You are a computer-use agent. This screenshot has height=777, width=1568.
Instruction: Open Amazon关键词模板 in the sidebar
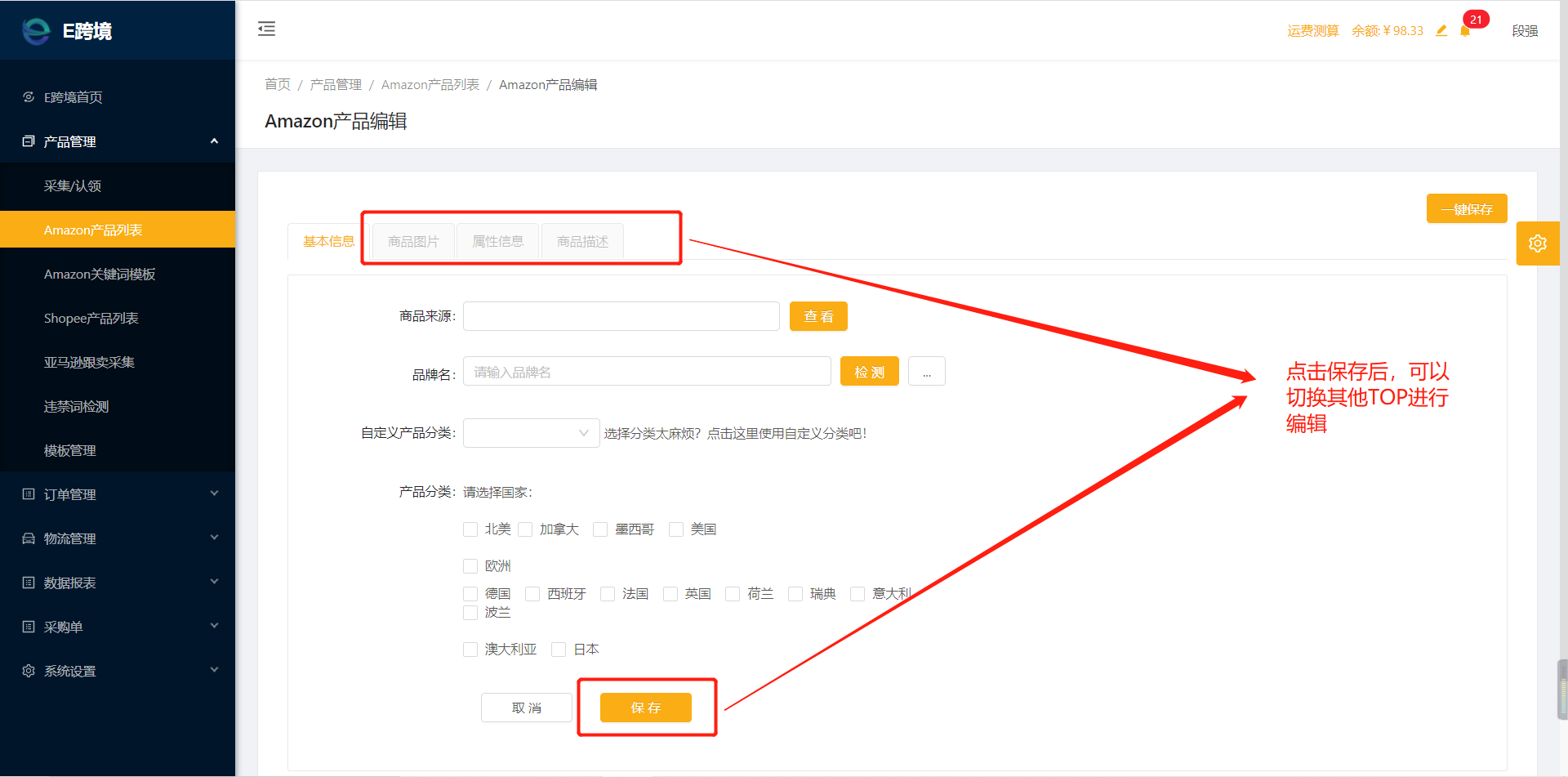(x=118, y=274)
